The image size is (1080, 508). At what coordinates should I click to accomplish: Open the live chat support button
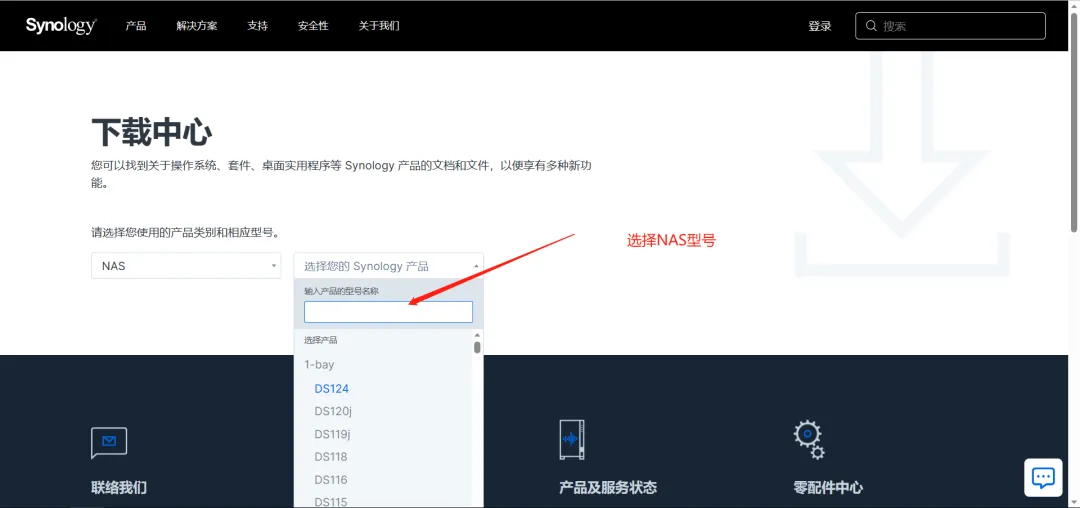(x=1043, y=477)
